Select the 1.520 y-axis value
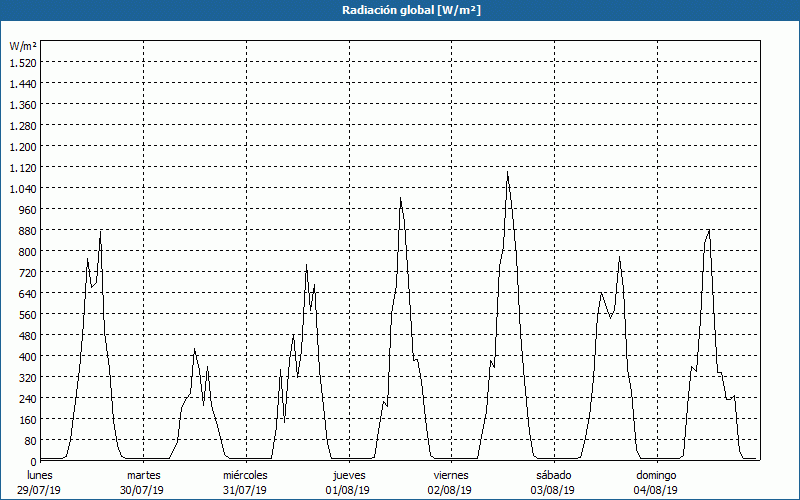 [23, 63]
